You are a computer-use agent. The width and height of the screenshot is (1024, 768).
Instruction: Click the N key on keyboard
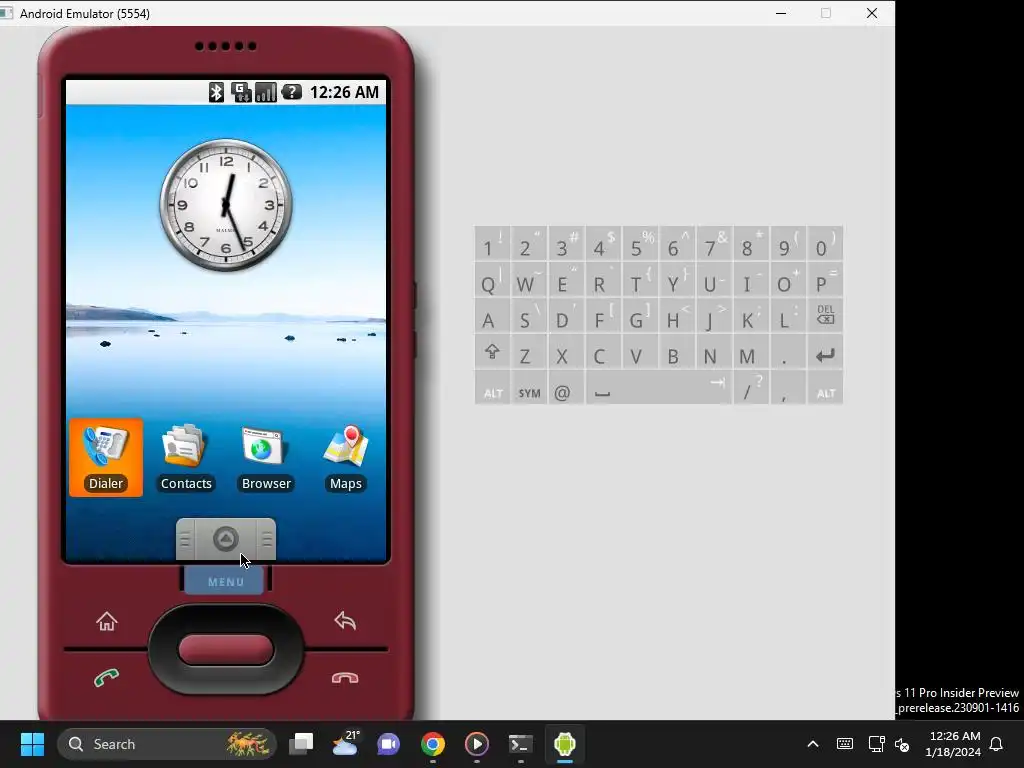tap(714, 352)
